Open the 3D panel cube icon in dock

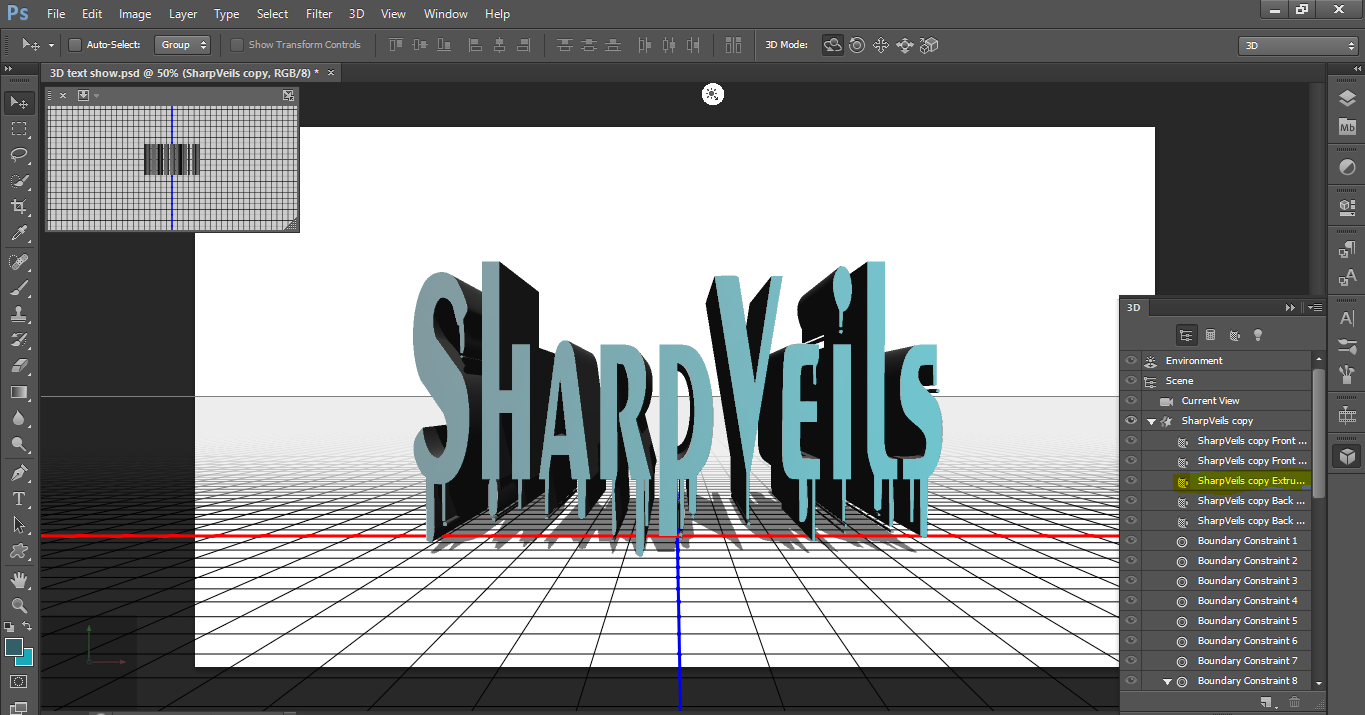coord(1347,456)
